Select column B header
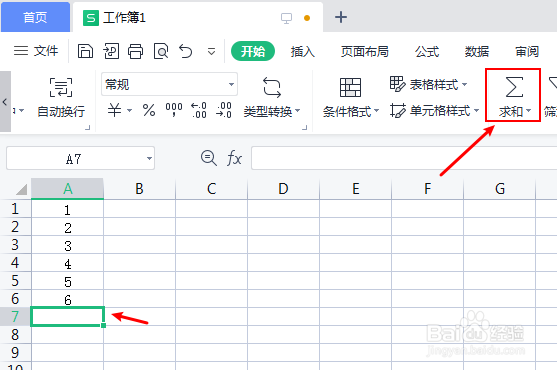 click(139, 189)
